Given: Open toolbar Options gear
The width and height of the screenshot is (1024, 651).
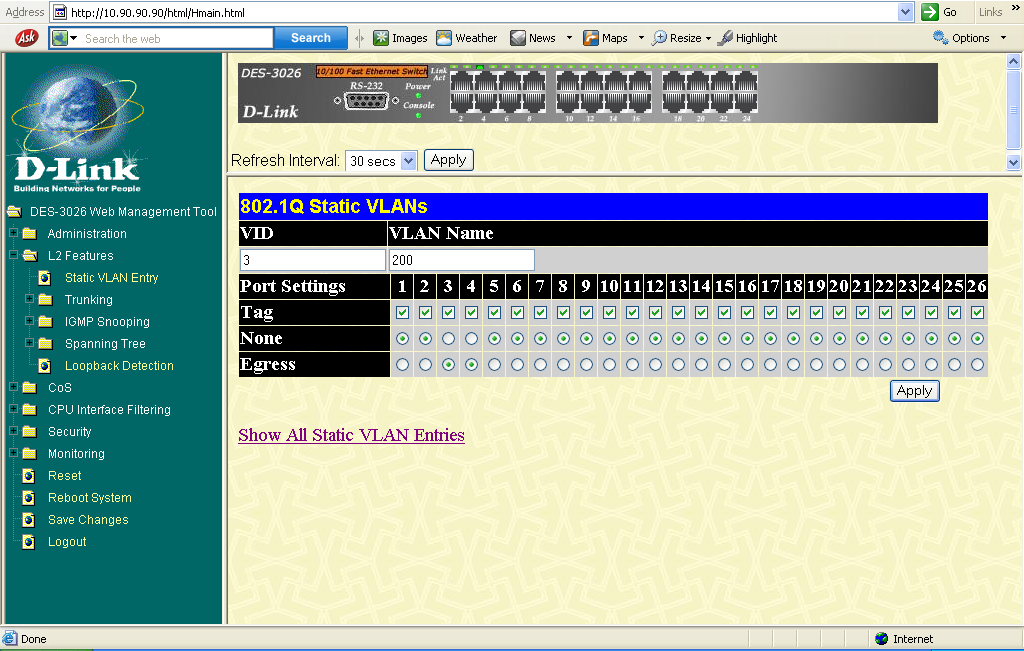Looking at the screenshot, I should [940, 38].
